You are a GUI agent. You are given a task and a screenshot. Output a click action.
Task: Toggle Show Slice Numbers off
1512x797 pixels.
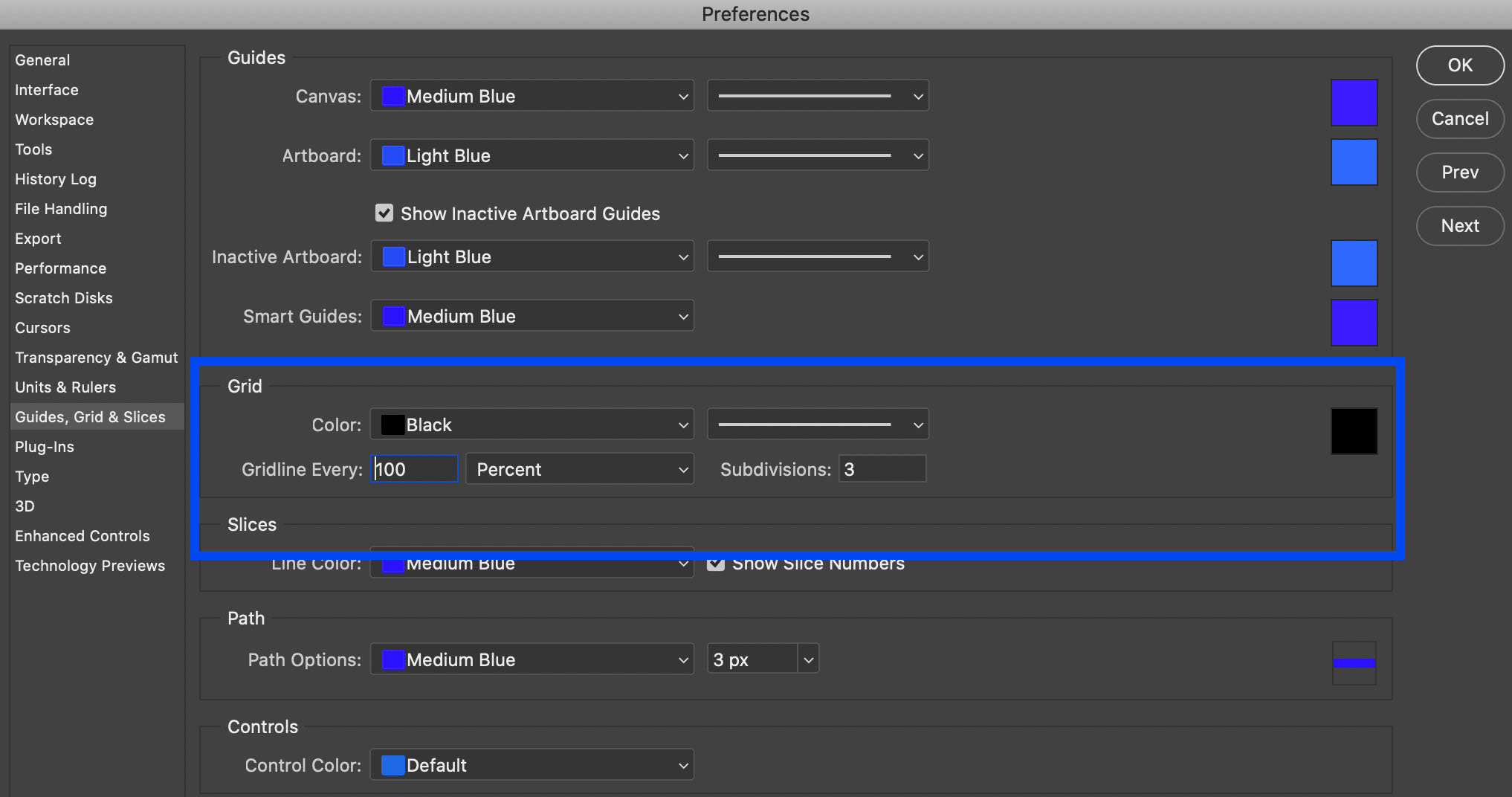pos(714,563)
